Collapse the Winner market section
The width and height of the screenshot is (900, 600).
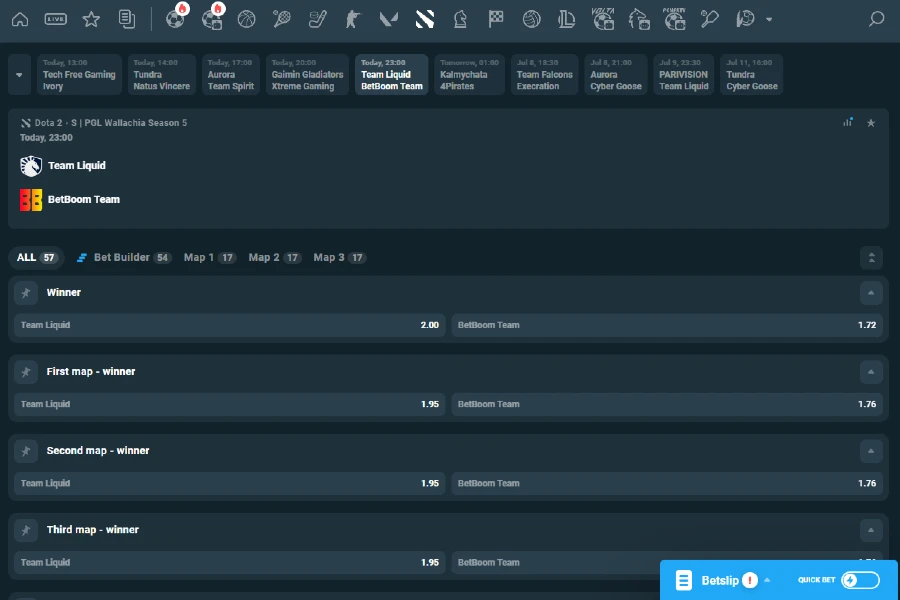pyautogui.click(x=871, y=292)
